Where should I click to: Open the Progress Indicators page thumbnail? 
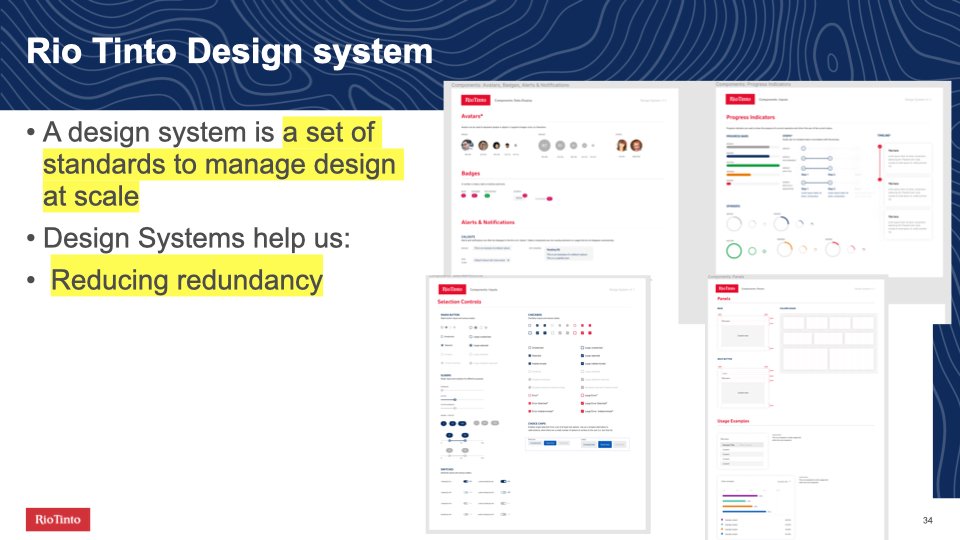(830, 181)
